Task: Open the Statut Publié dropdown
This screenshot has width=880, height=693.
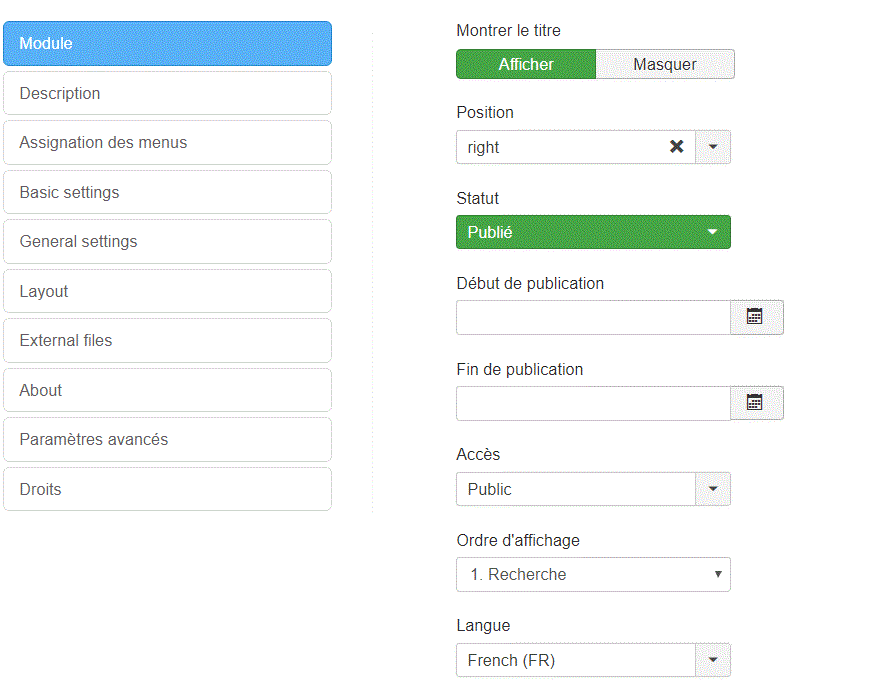Action: point(593,232)
